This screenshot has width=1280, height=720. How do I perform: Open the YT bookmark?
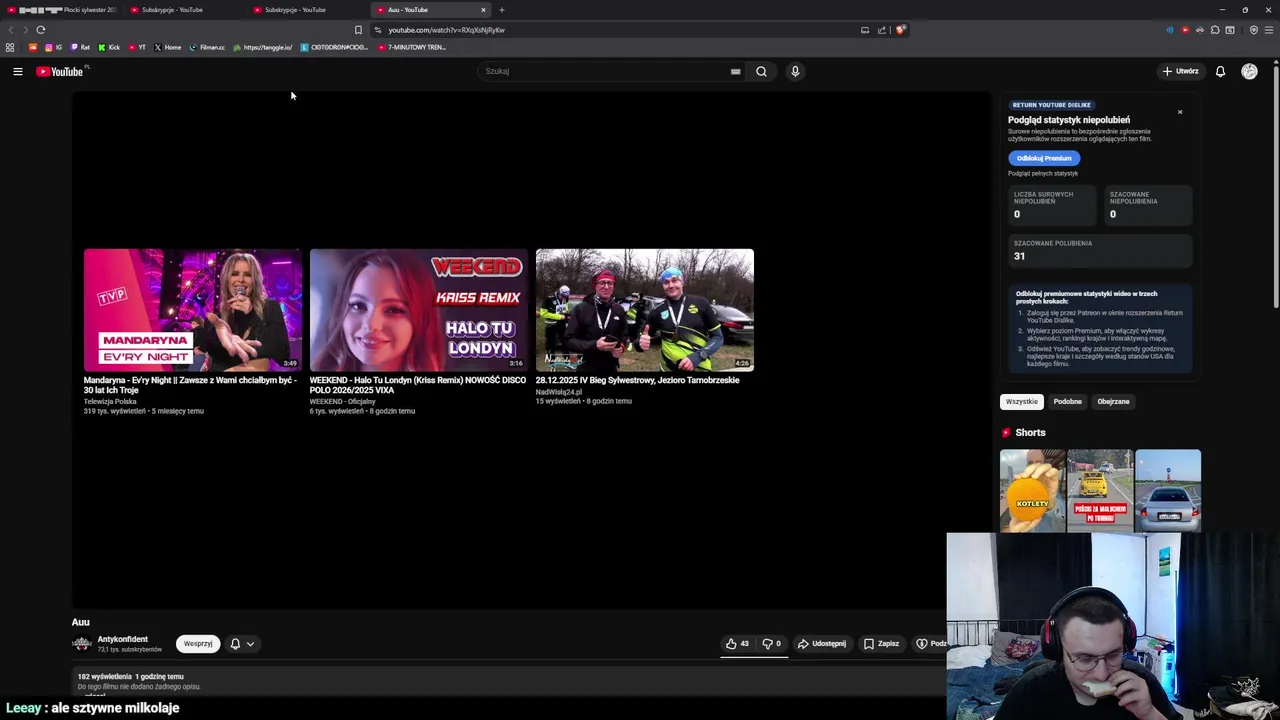[x=137, y=47]
